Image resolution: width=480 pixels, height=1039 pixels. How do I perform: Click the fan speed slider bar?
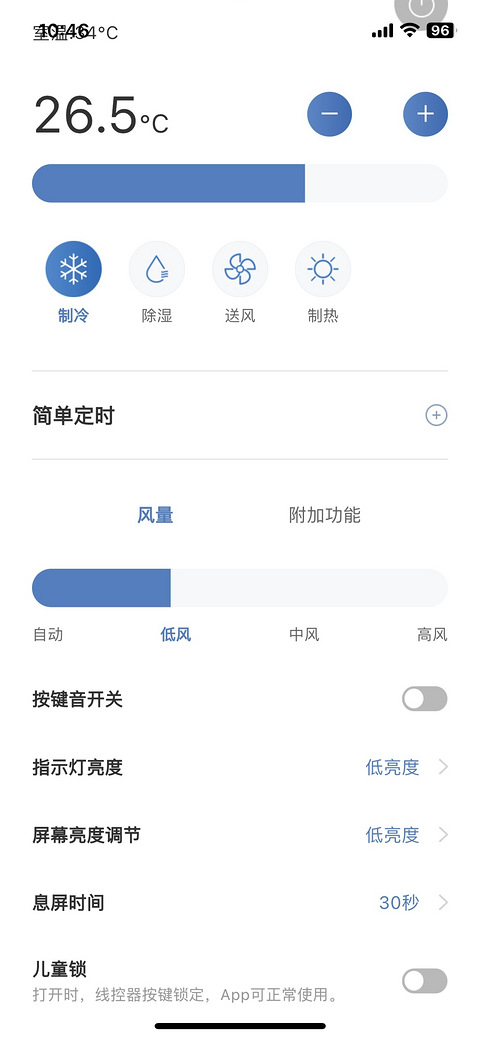[x=240, y=588]
